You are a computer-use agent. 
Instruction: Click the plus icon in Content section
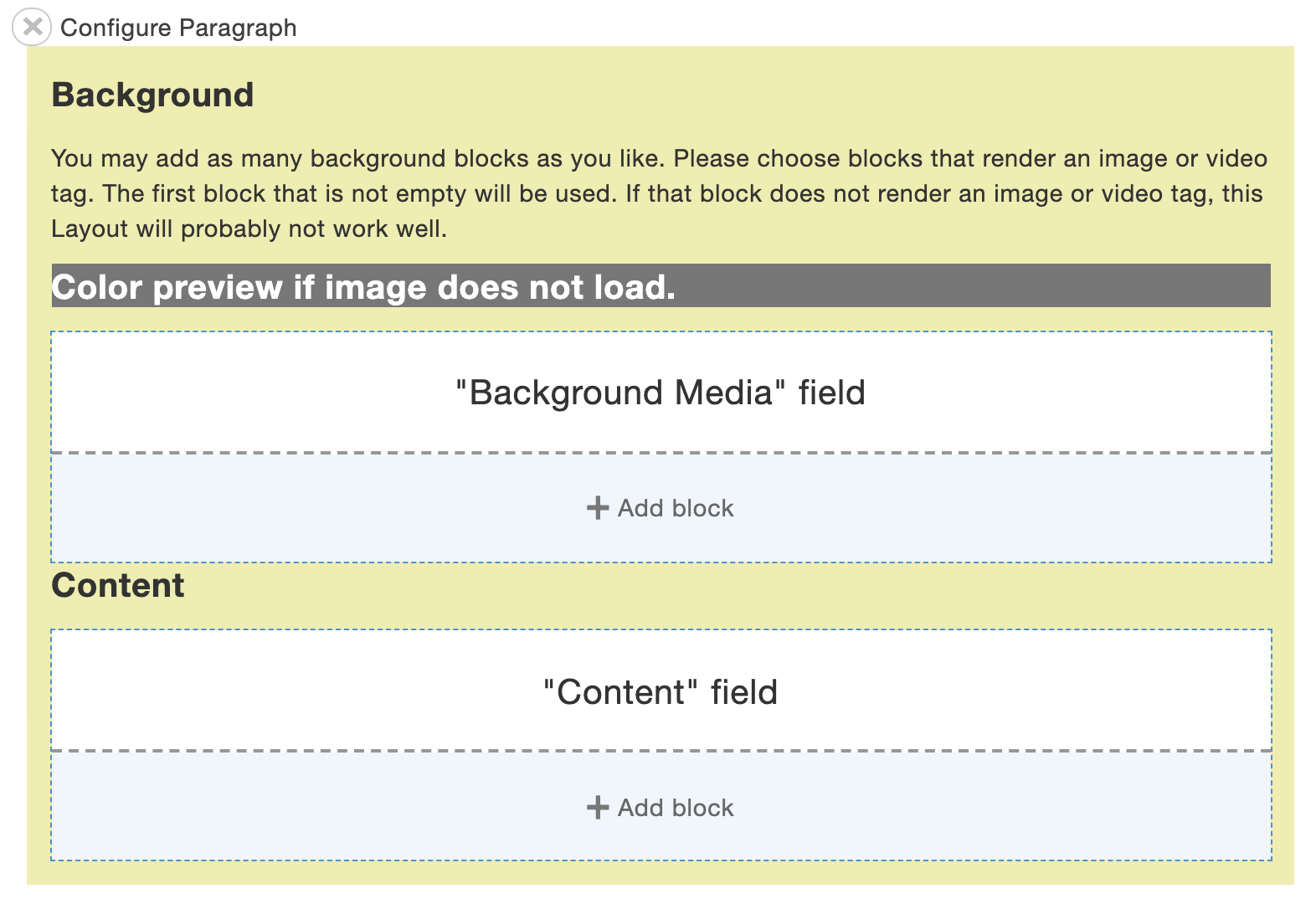(x=596, y=807)
